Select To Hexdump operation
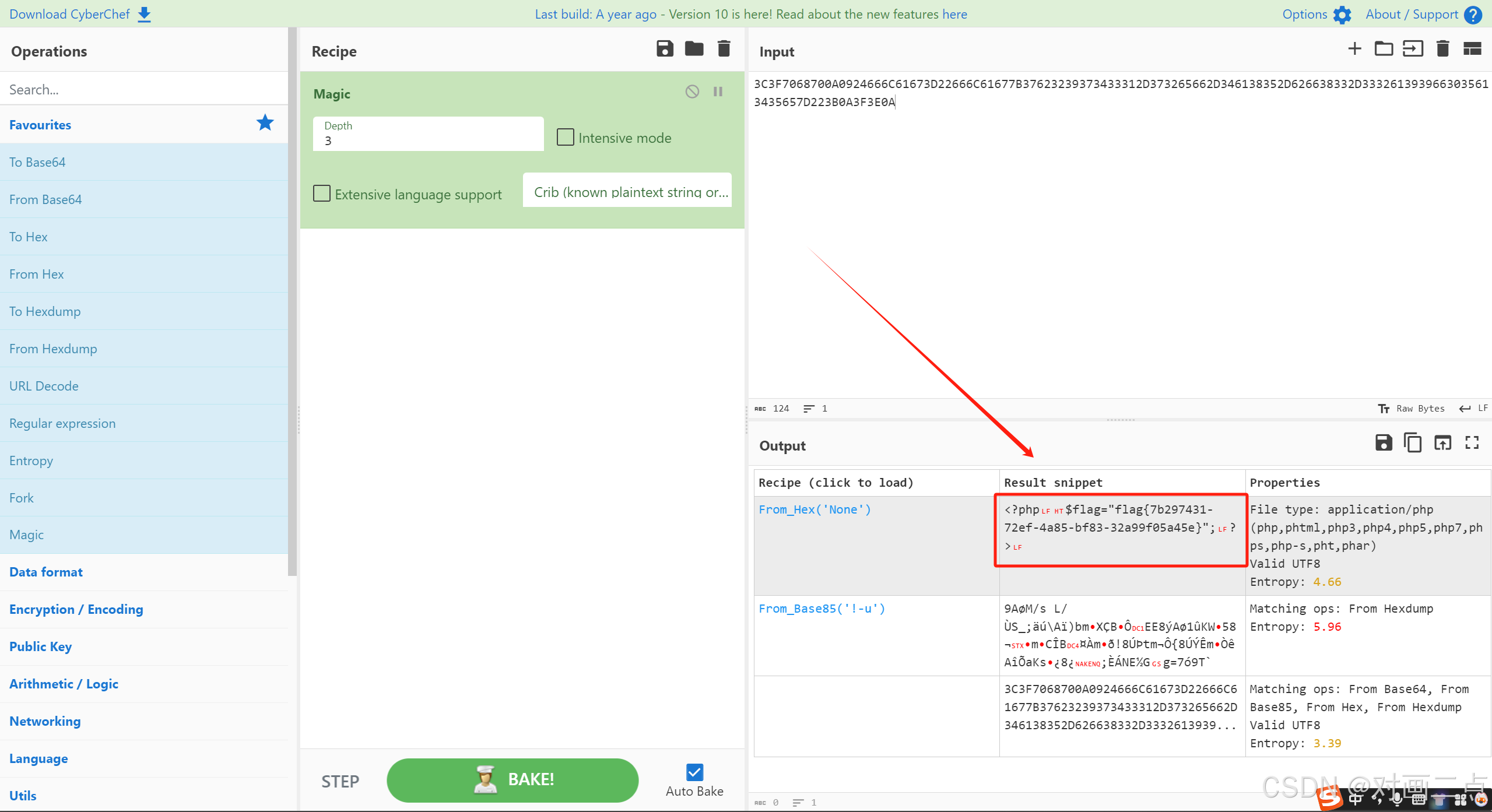Viewport: 1492px width, 812px height. [144, 311]
